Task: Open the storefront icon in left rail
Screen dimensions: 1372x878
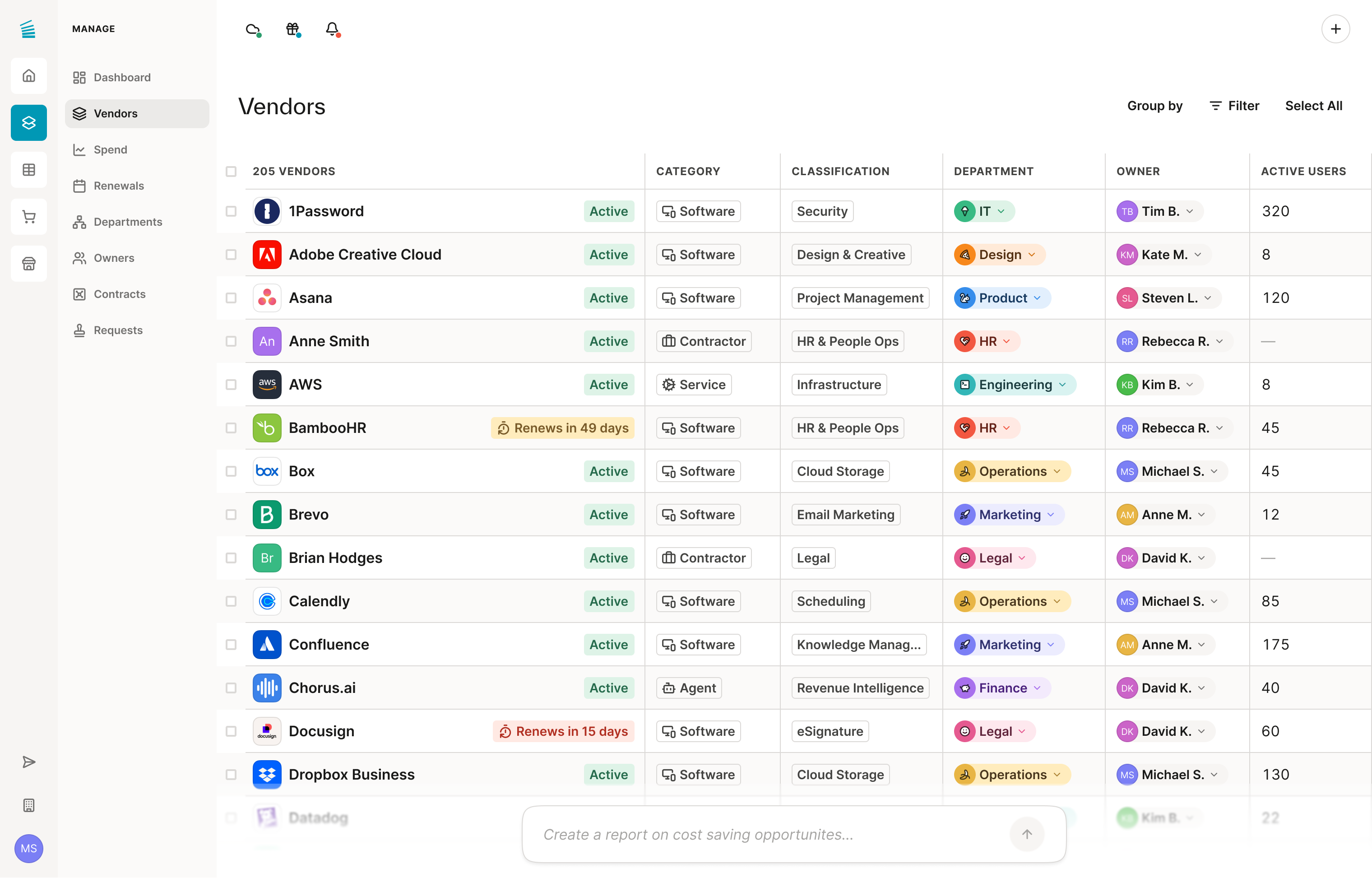Action: pos(28,264)
